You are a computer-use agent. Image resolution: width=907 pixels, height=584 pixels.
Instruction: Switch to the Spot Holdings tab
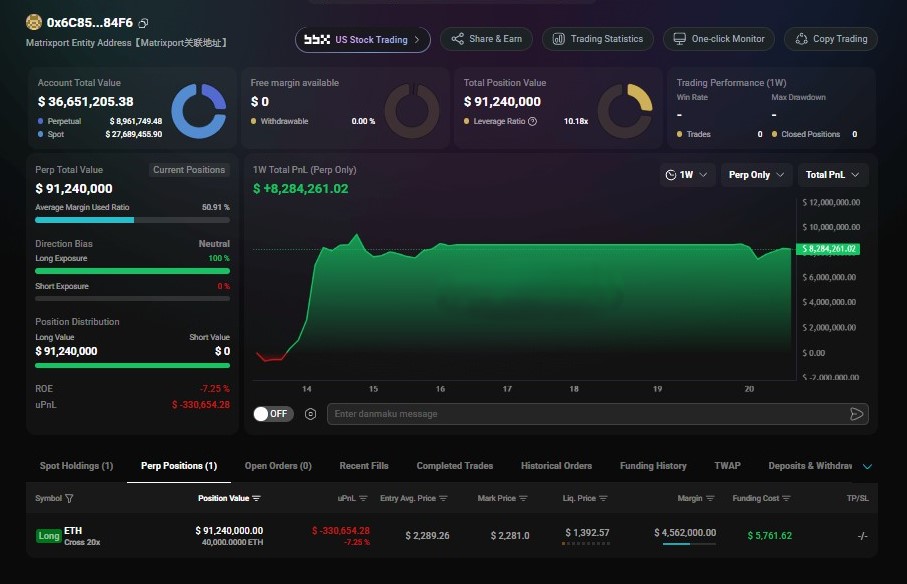point(76,466)
